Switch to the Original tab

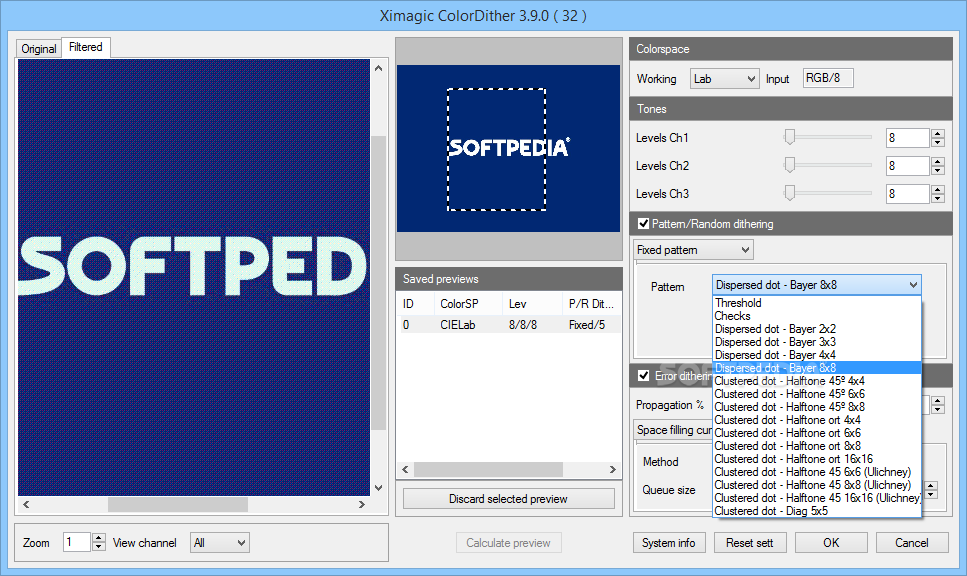coord(39,49)
